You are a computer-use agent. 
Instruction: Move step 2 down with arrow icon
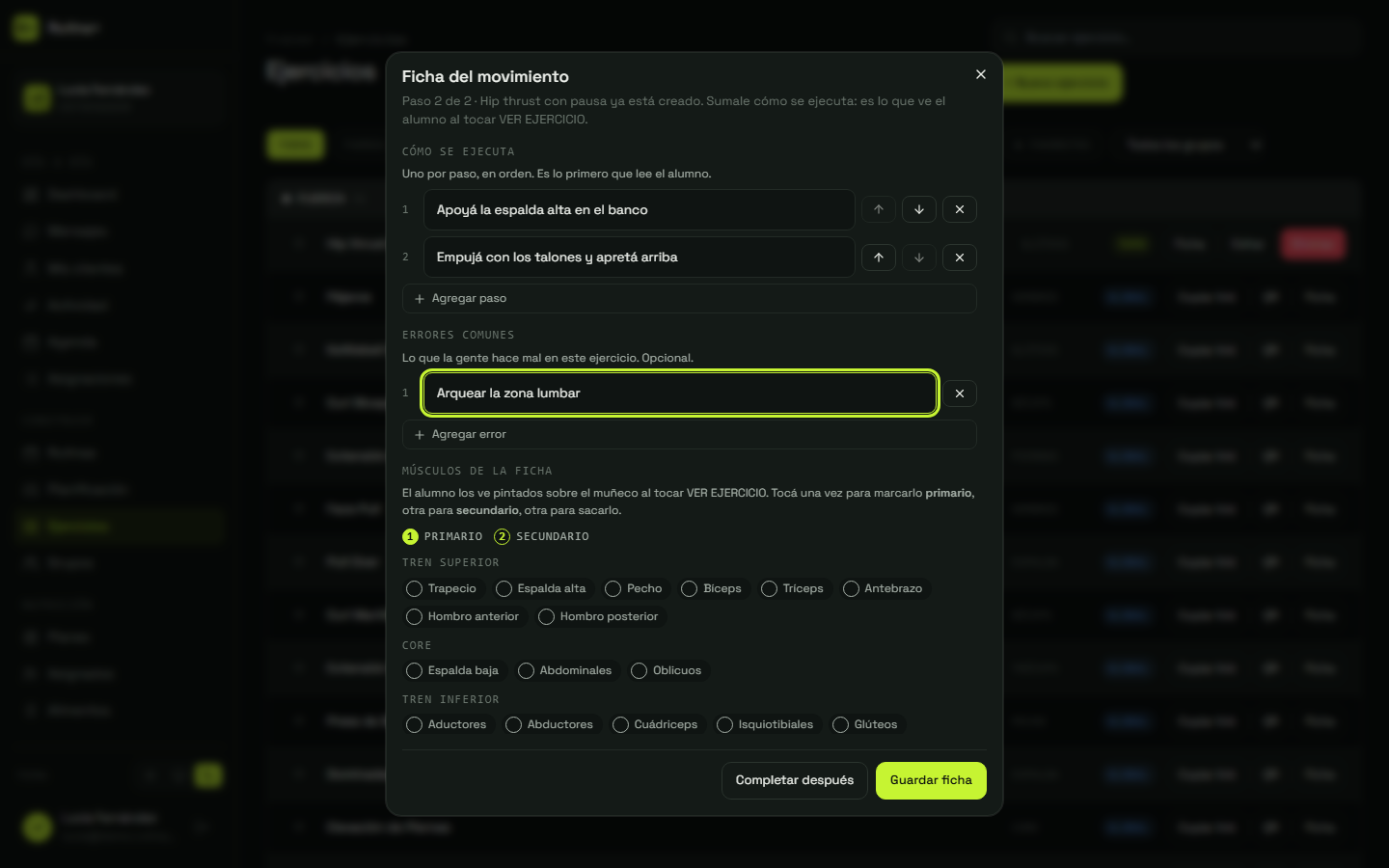click(919, 258)
